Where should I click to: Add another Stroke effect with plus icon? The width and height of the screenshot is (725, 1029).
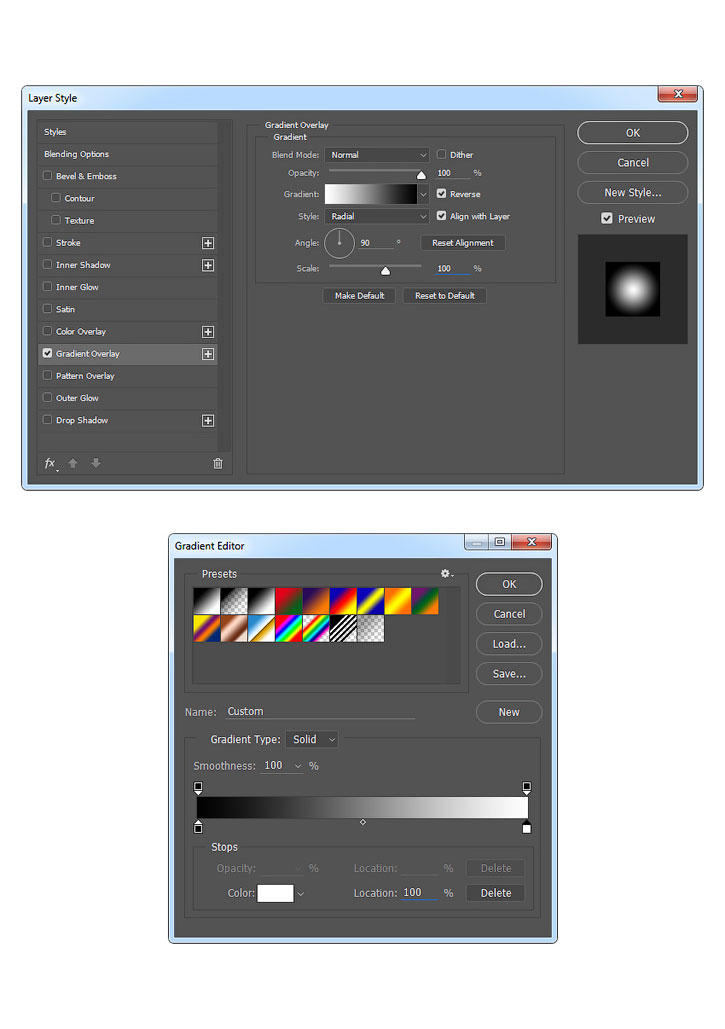[x=208, y=243]
